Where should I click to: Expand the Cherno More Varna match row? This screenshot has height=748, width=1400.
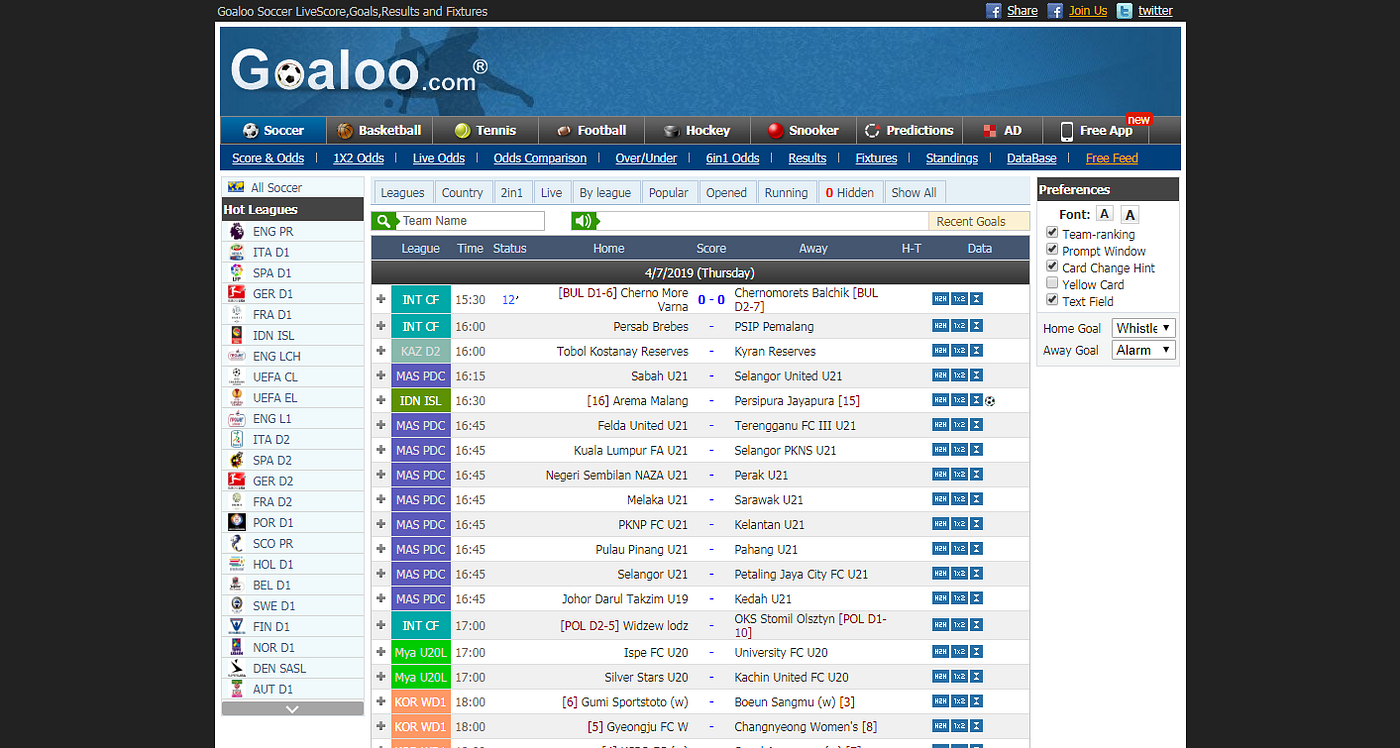(x=381, y=299)
